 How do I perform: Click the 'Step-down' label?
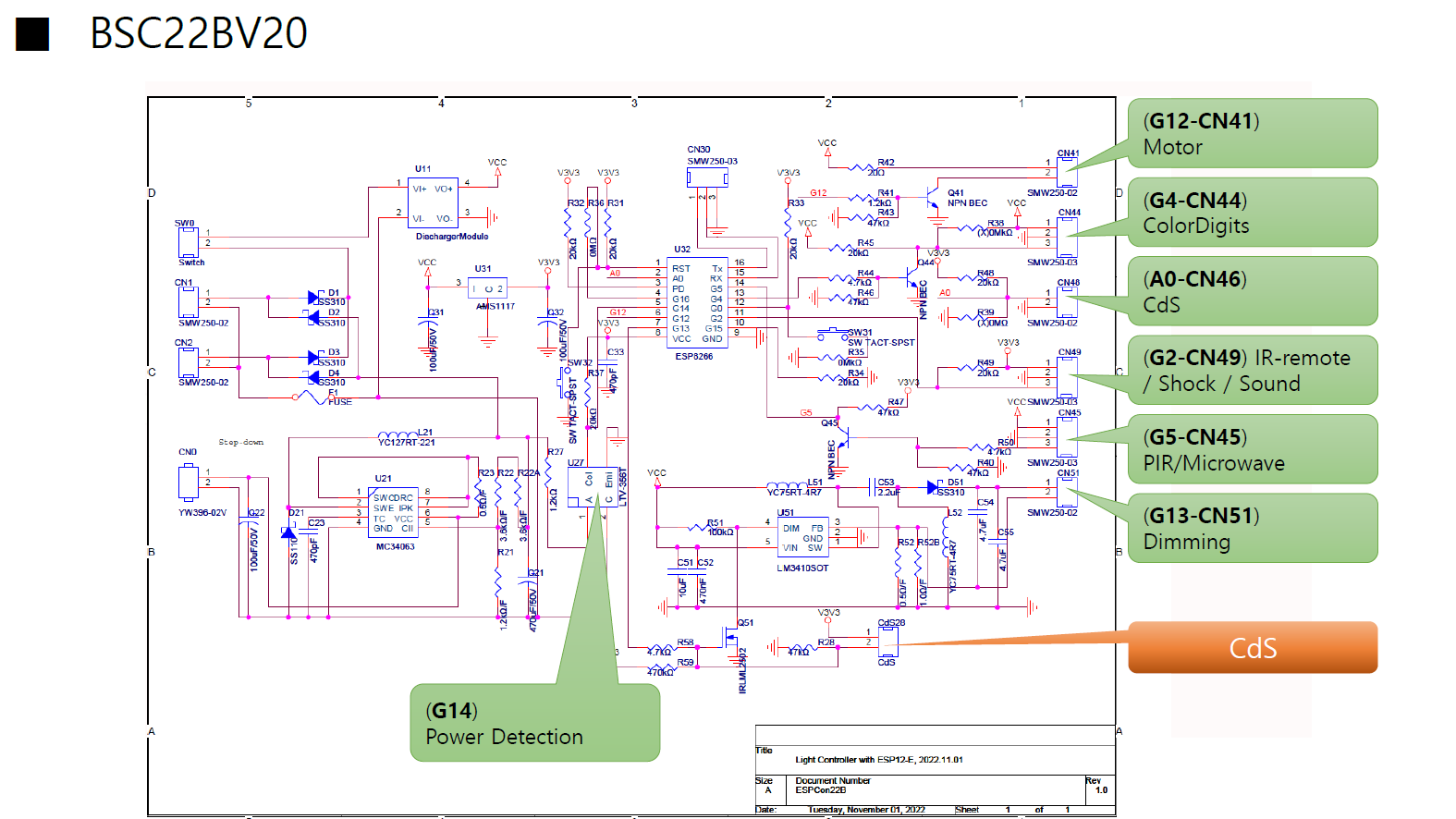241,443
